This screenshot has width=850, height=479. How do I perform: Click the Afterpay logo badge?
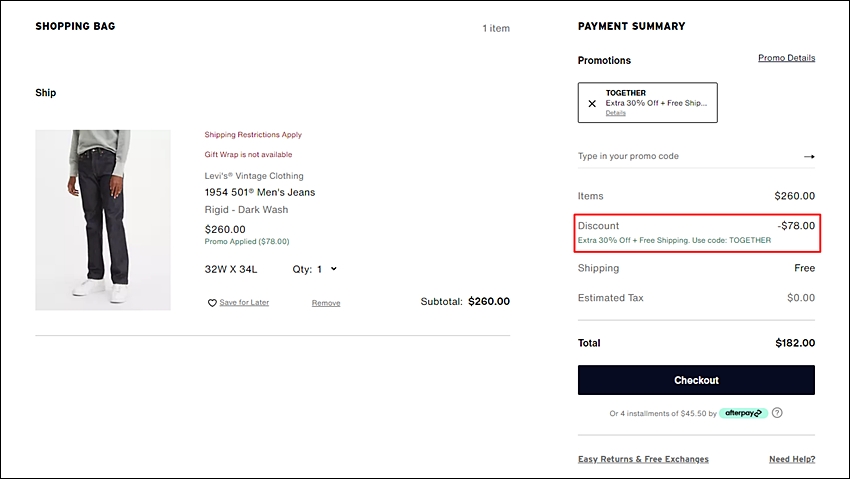tap(743, 413)
